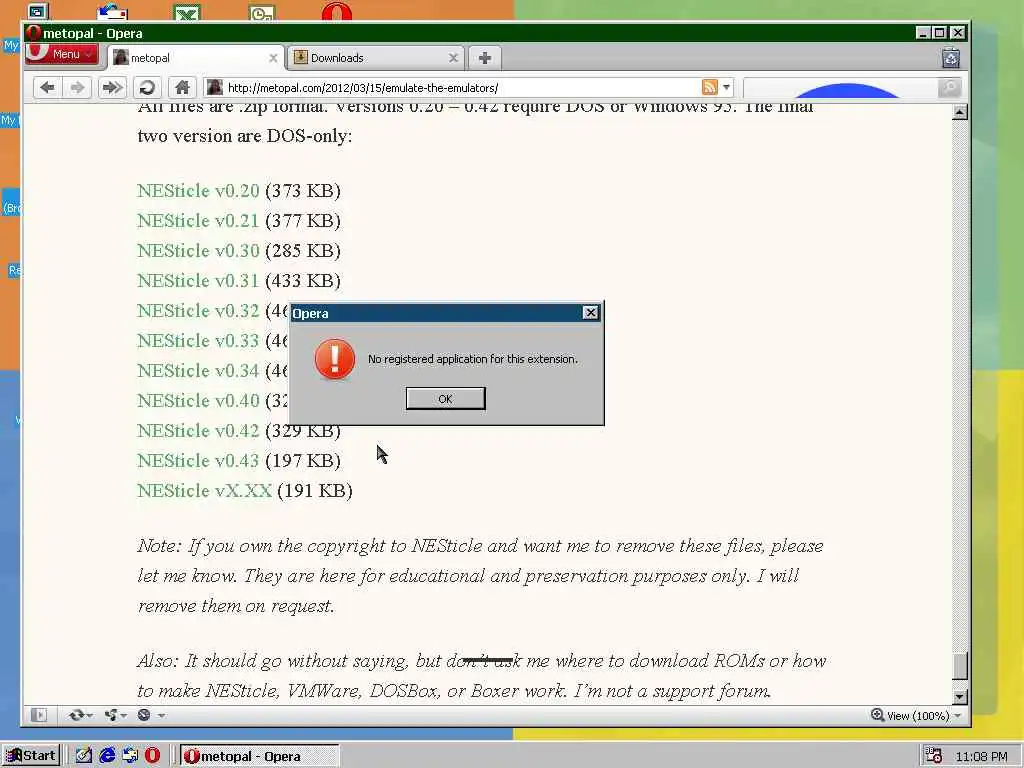Click the zoom magnifier icon in status bar
The height and width of the screenshot is (768, 1024).
878,715
